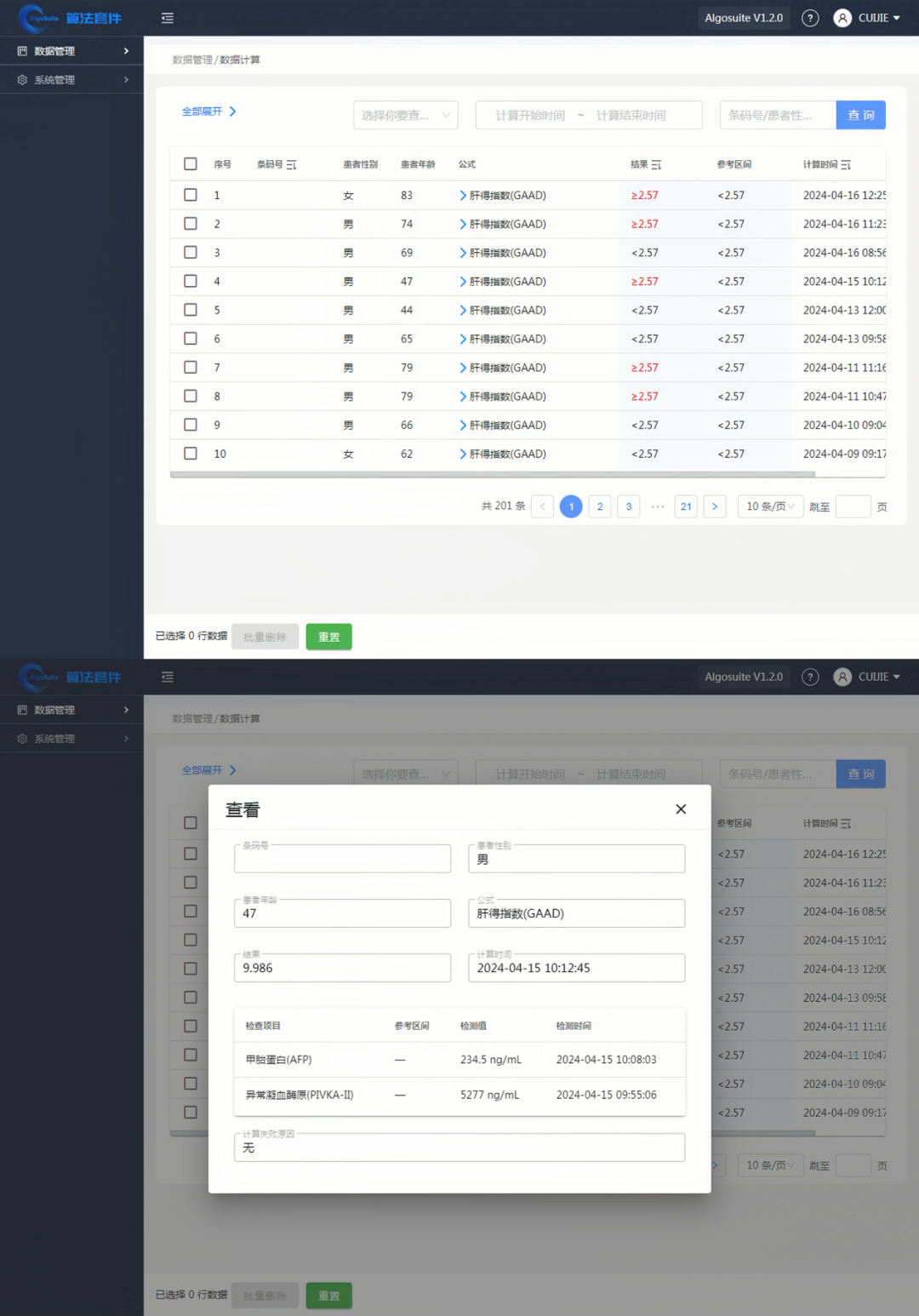The width and height of the screenshot is (919, 1316).
Task: Select current page 1 in top screenshot pagination
Action: click(571, 506)
